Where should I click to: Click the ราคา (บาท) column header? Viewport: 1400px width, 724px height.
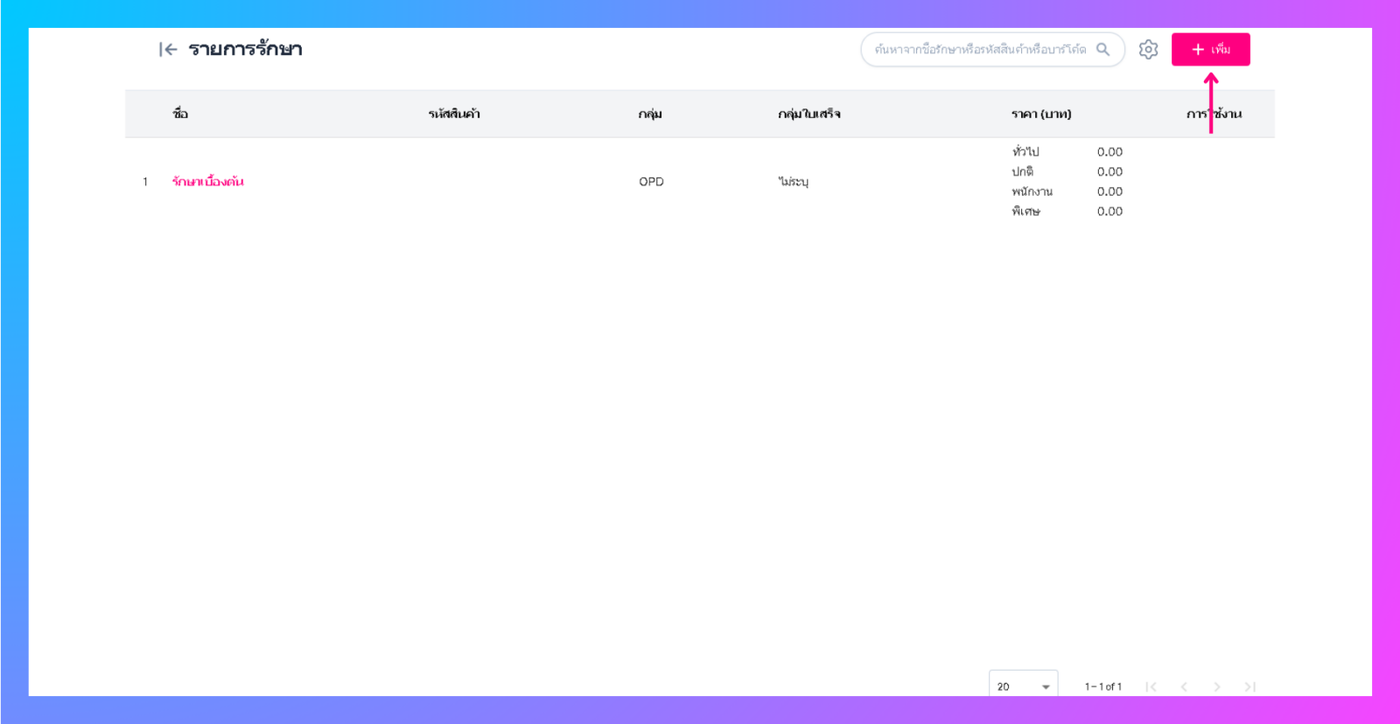coord(1041,114)
